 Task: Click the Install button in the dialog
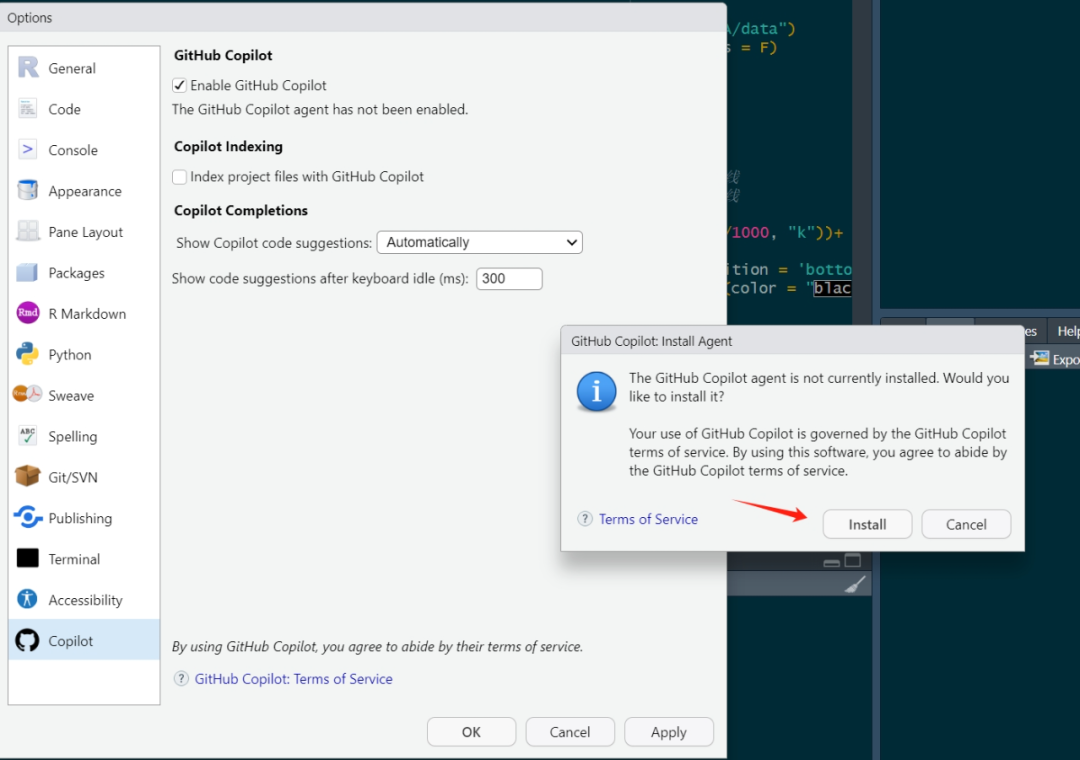click(x=866, y=523)
